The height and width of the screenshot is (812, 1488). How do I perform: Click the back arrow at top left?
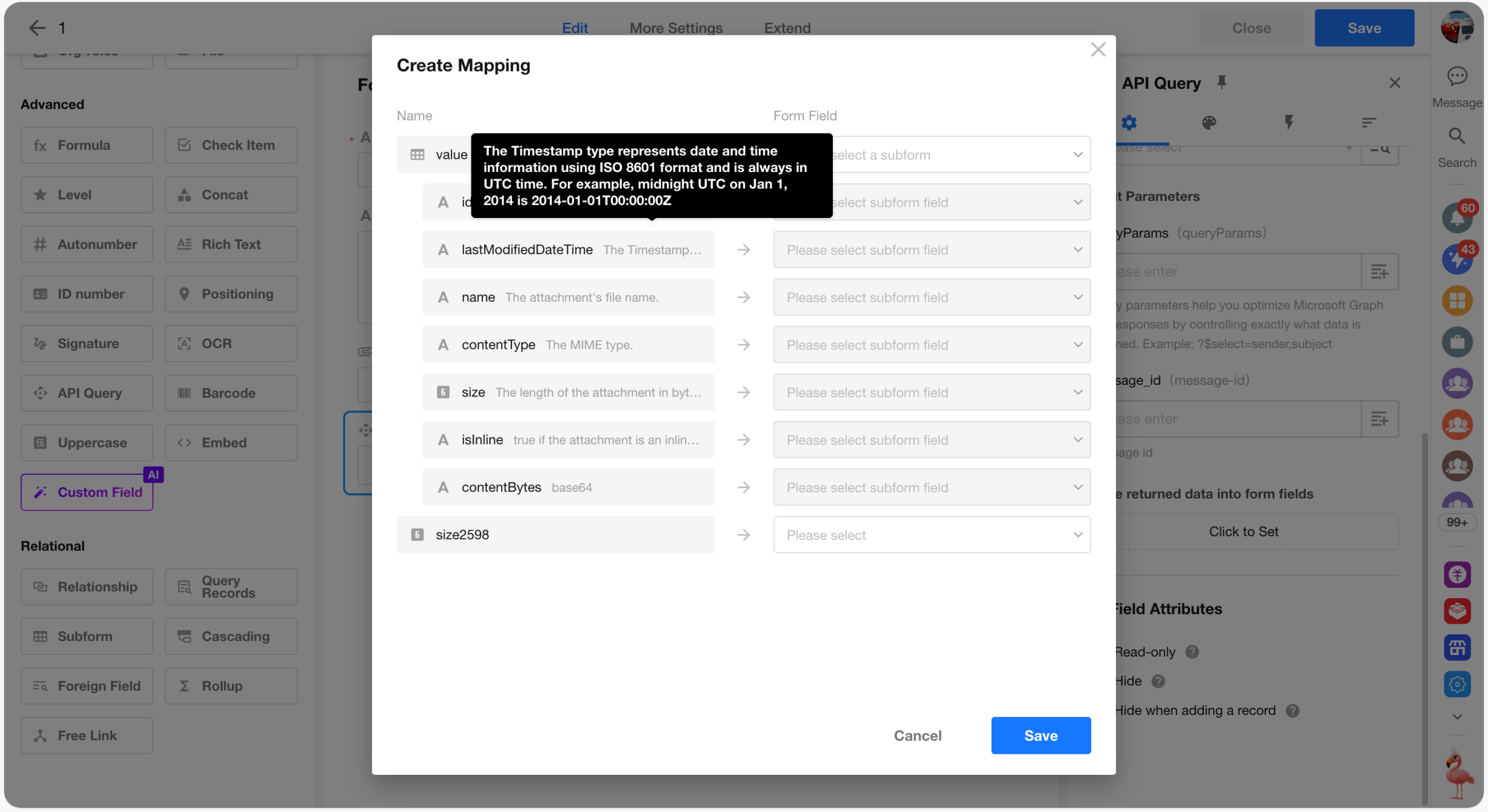pos(37,28)
